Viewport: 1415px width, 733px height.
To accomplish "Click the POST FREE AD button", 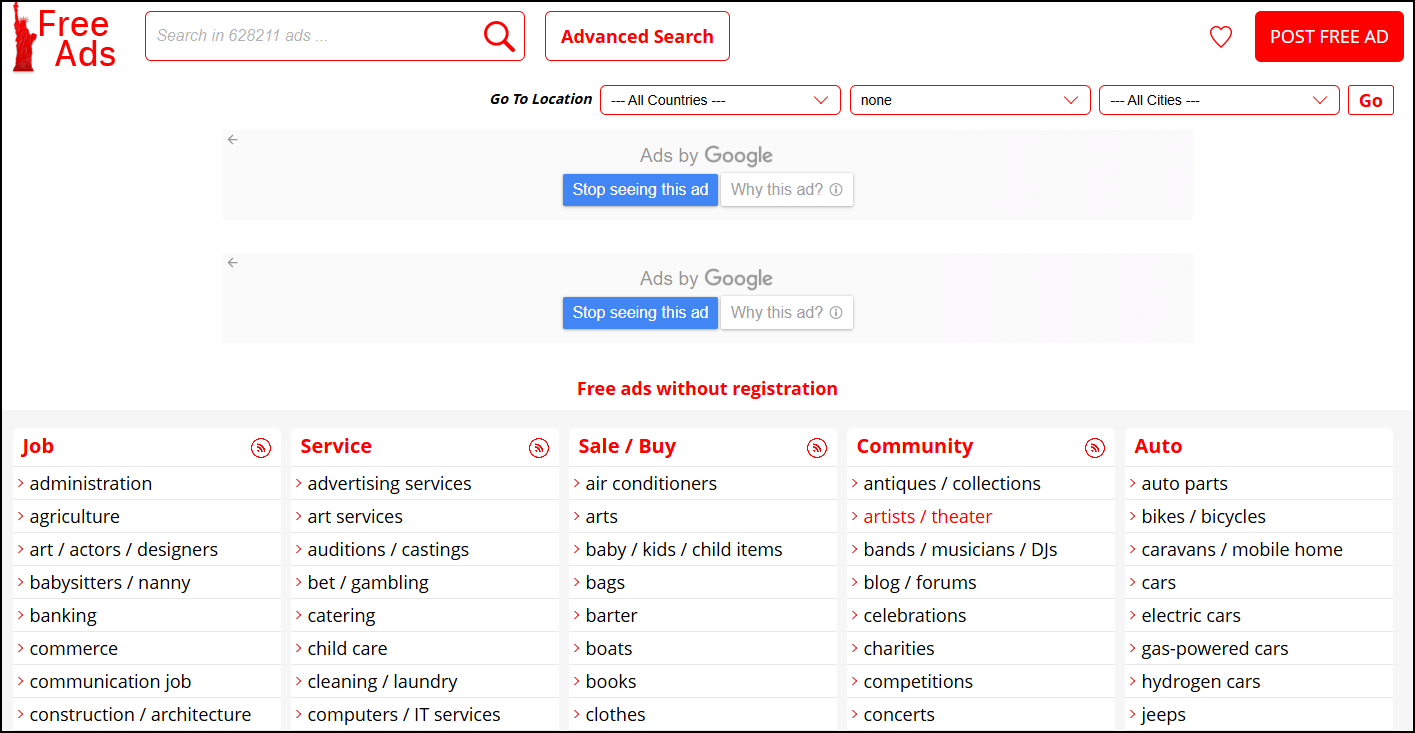I will coord(1329,36).
